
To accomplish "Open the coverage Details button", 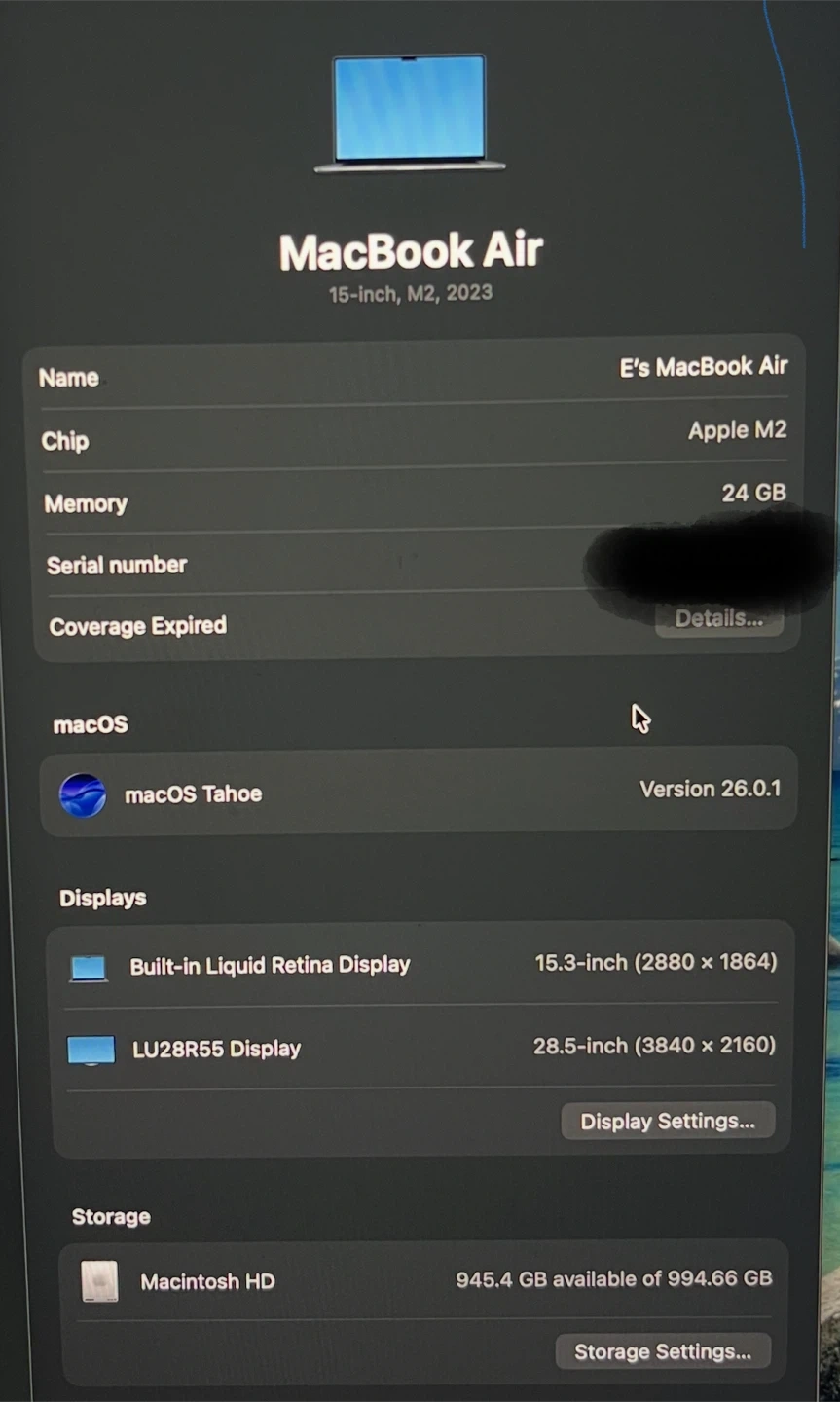I will pyautogui.click(x=719, y=619).
